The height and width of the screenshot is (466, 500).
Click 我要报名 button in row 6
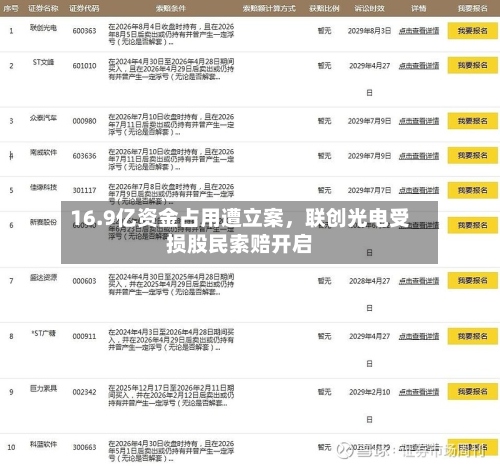[472, 225]
